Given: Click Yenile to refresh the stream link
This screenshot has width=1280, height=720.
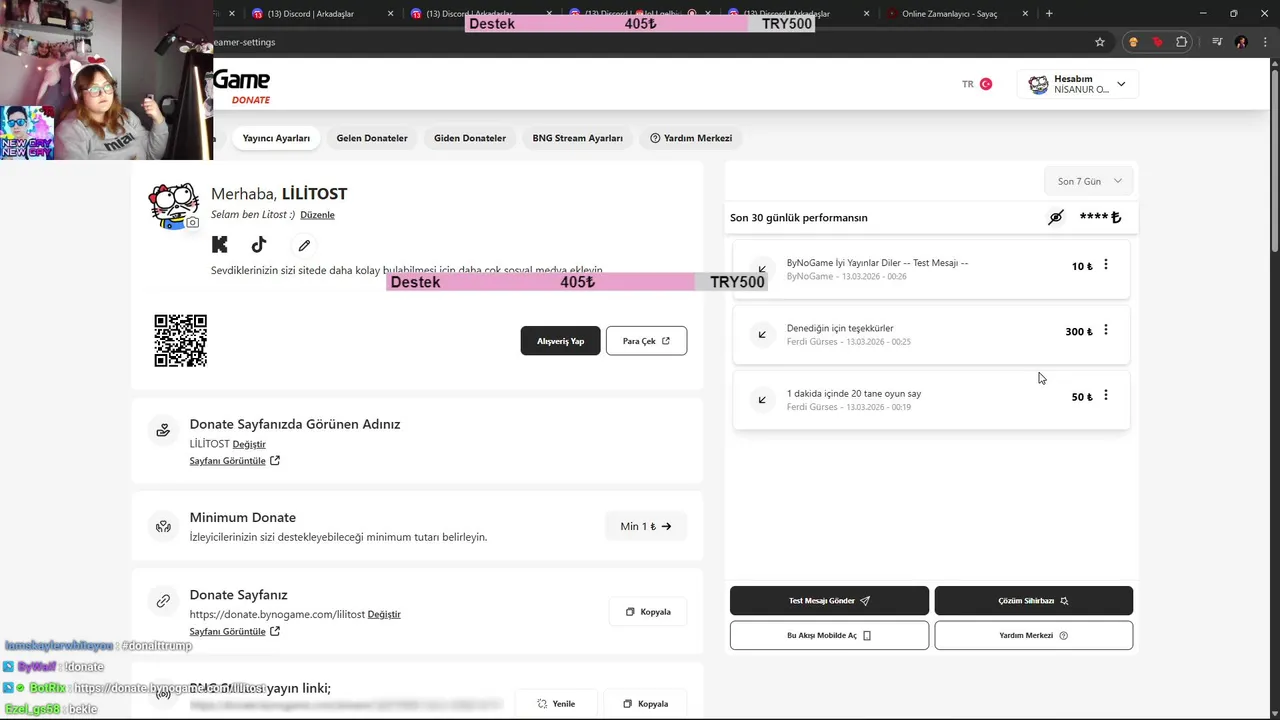Looking at the screenshot, I should [x=556, y=704].
